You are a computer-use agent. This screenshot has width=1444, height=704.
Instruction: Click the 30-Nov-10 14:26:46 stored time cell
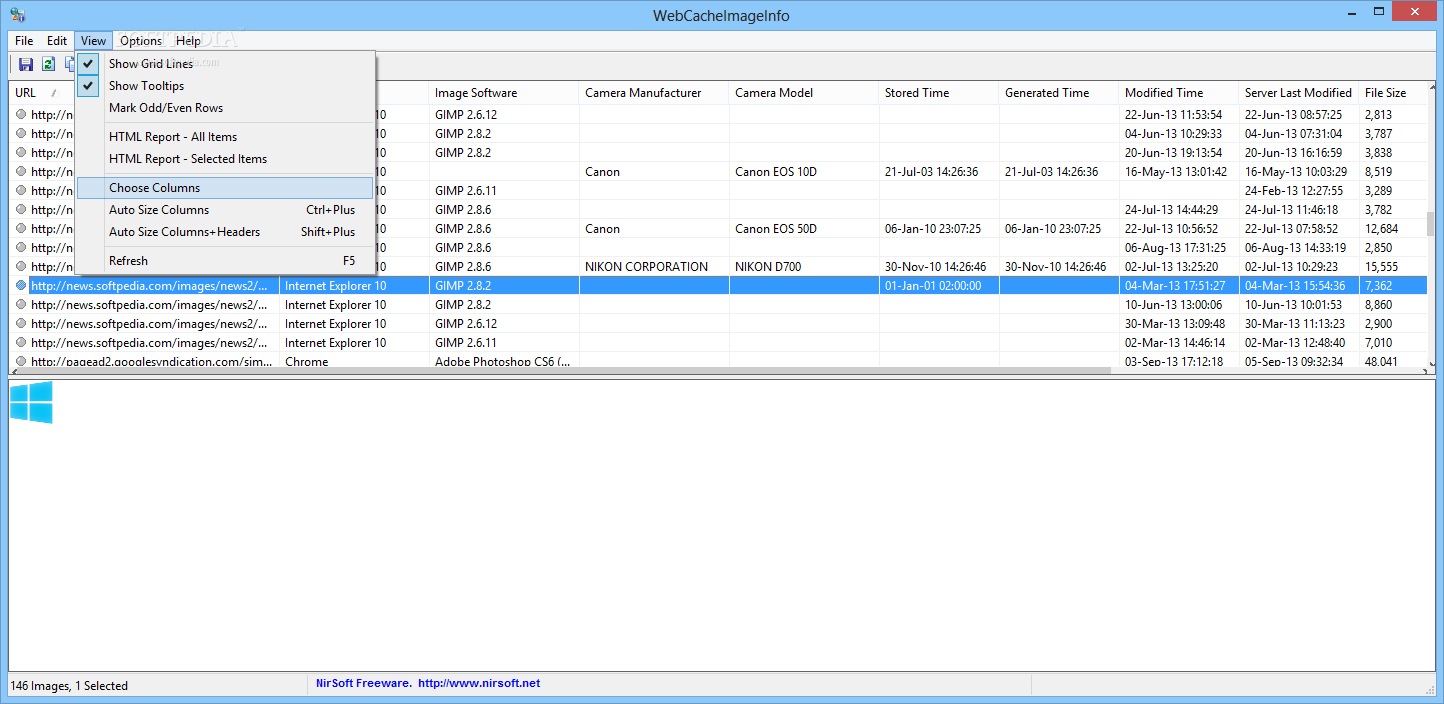click(939, 267)
